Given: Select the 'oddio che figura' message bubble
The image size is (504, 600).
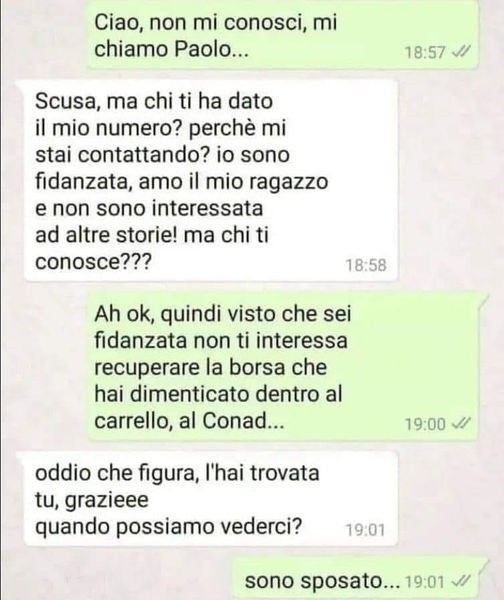Looking at the screenshot, I should point(211,499).
